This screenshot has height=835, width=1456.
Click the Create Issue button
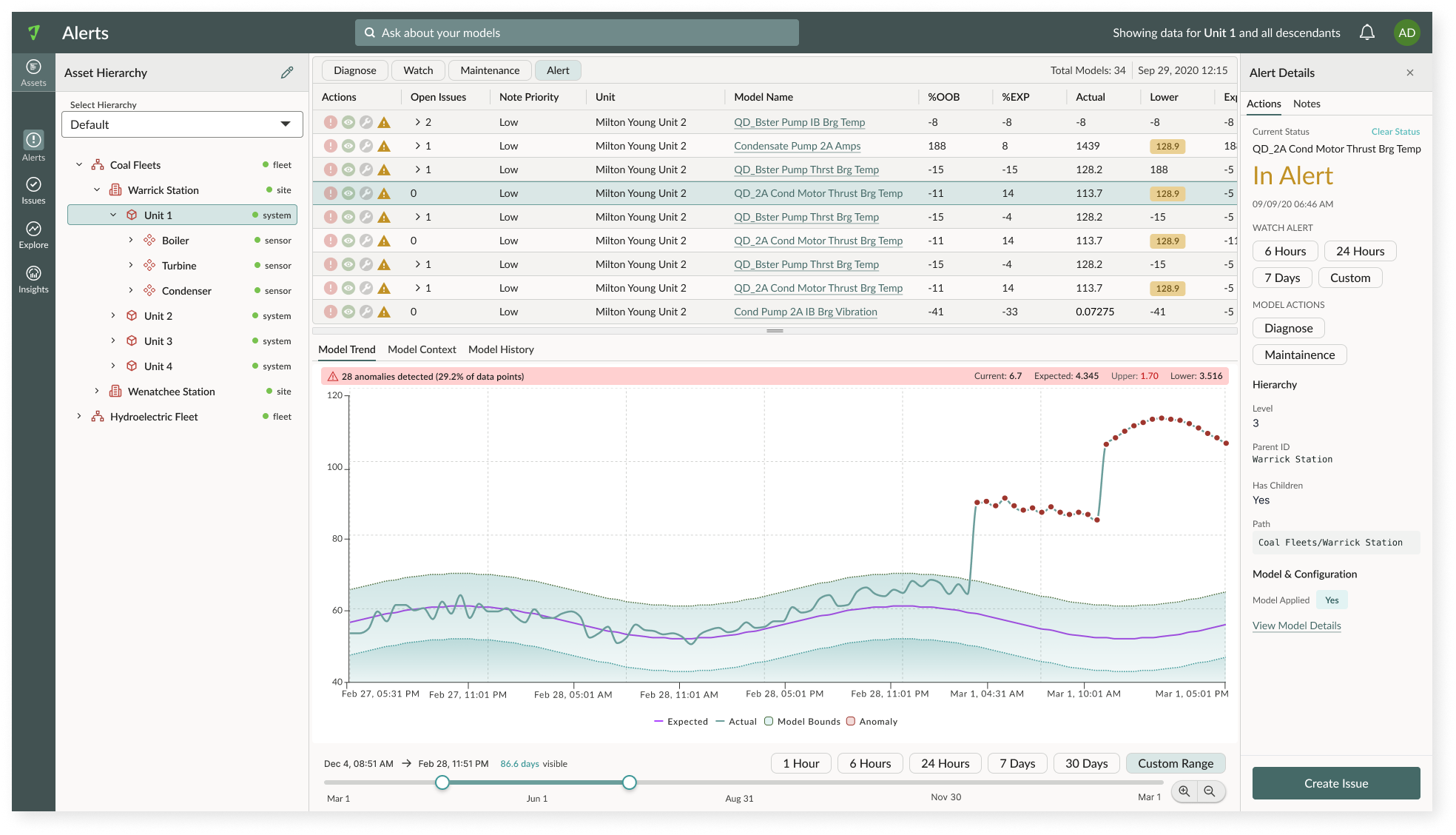[1336, 783]
